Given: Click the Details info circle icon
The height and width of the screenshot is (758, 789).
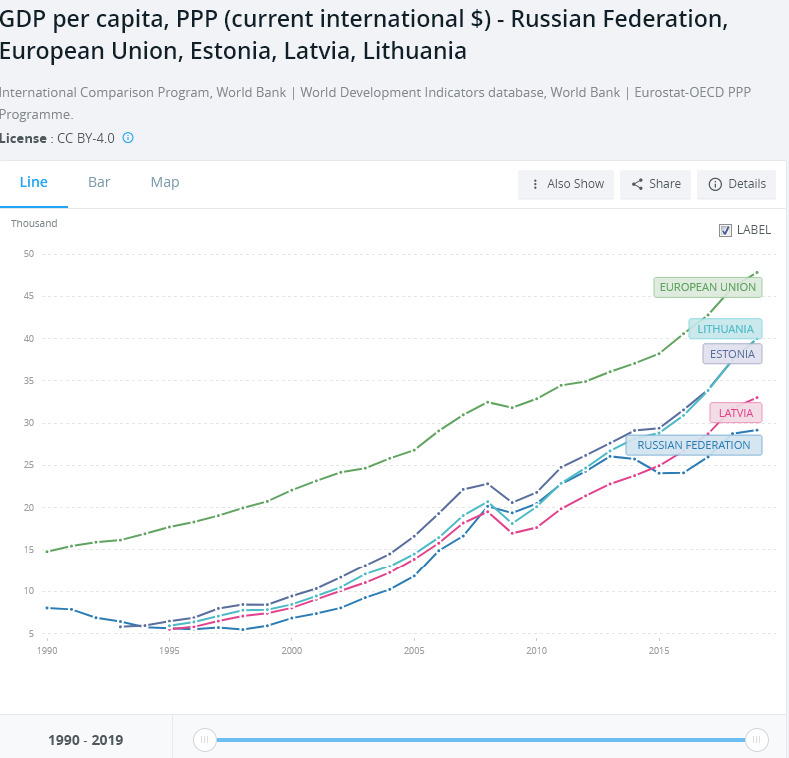Looking at the screenshot, I should [x=715, y=184].
